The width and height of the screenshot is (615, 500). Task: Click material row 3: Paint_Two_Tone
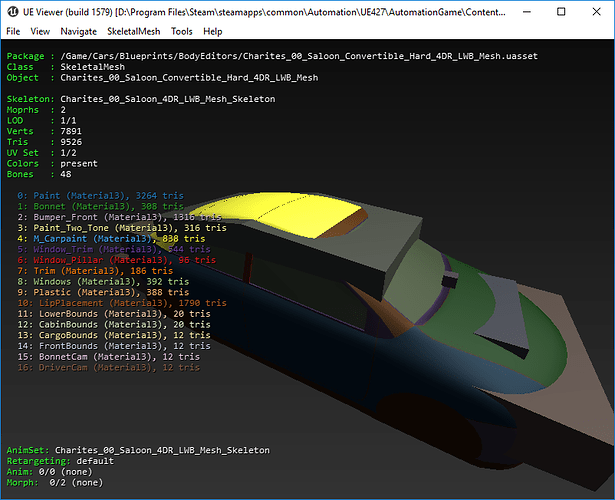point(122,228)
